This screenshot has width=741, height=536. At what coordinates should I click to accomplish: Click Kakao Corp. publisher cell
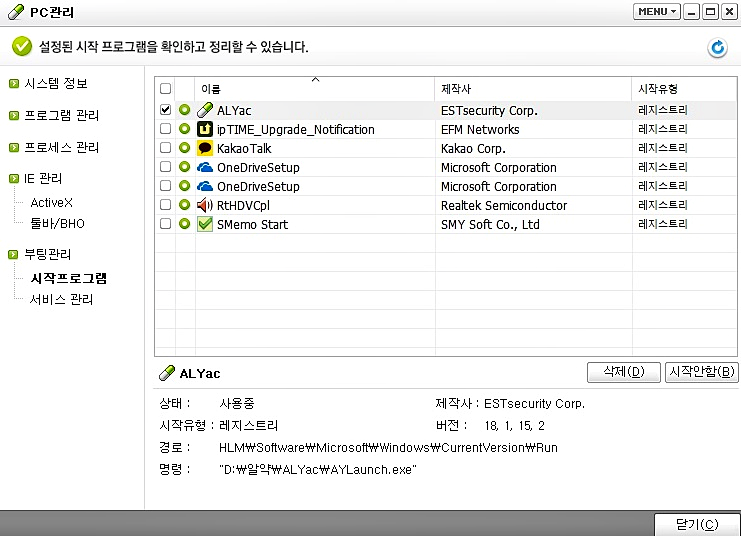(473, 148)
